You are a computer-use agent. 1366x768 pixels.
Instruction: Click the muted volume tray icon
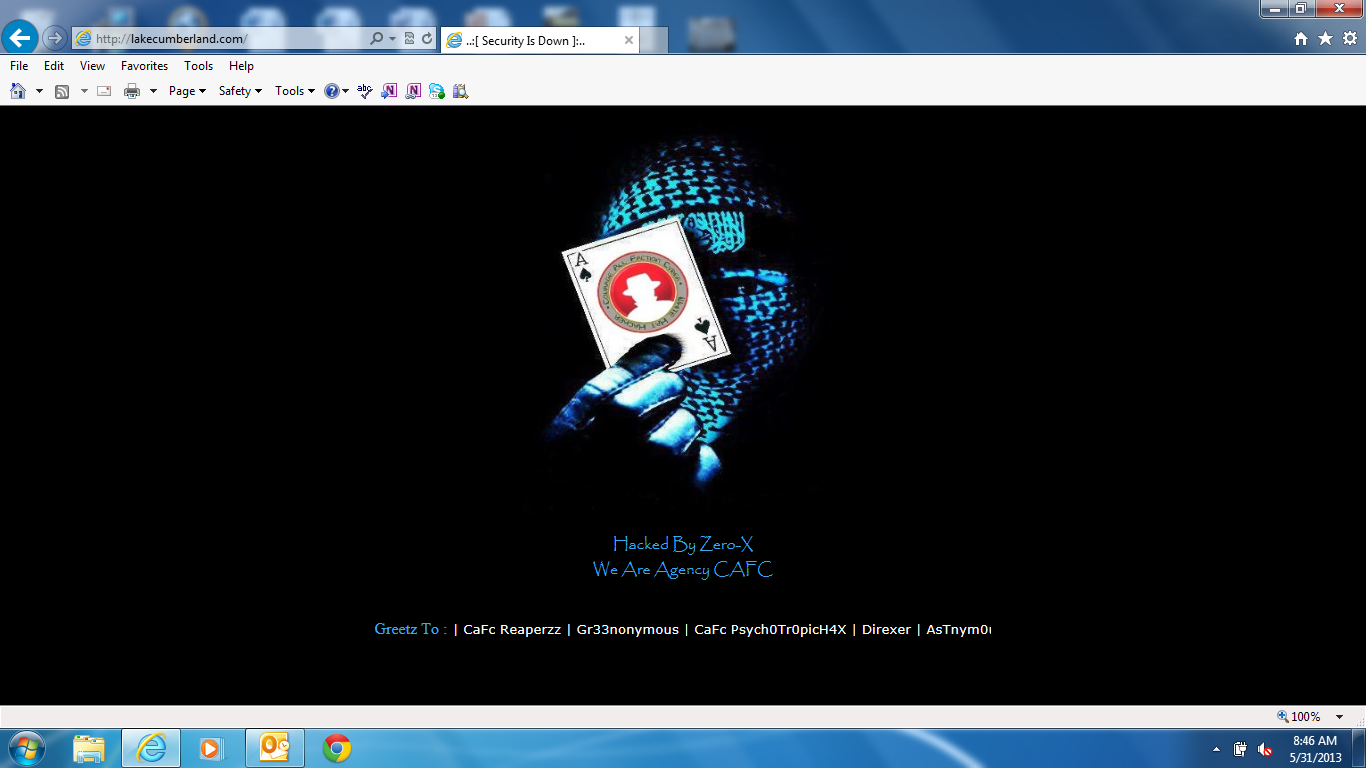[1265, 749]
